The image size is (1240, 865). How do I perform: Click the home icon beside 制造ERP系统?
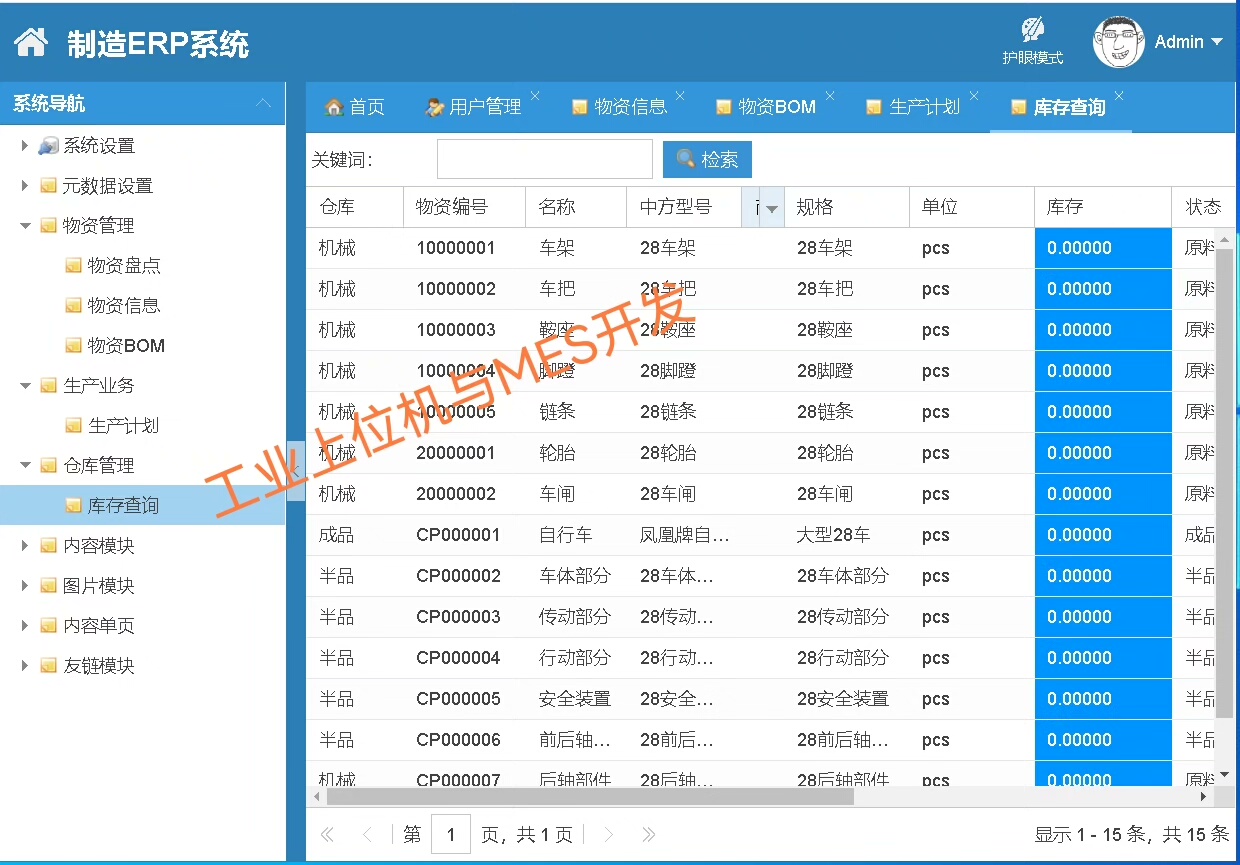(x=31, y=42)
